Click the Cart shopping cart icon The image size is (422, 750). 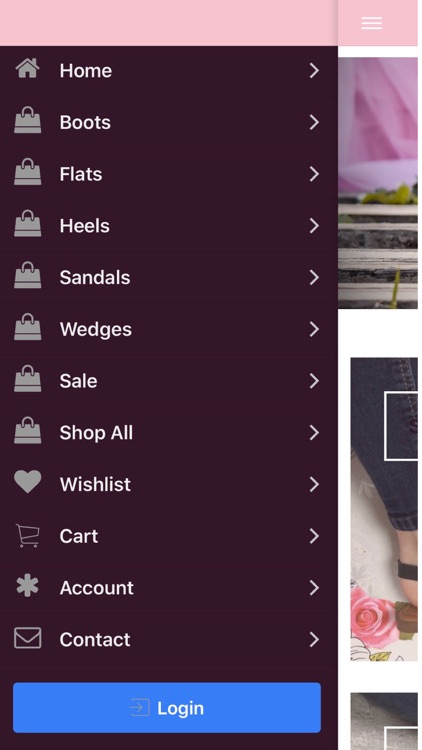(x=28, y=536)
